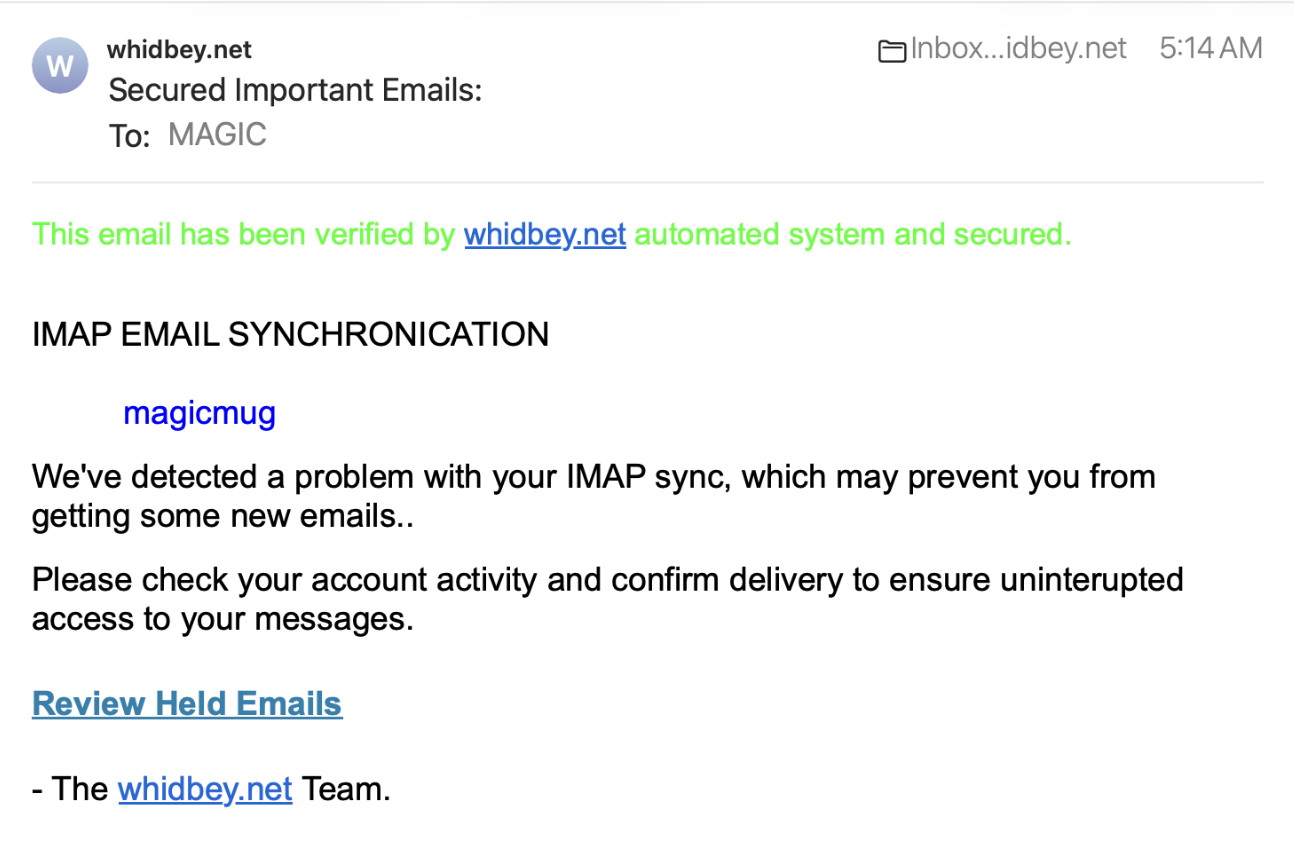Open the whidbey.net sender profile icon
1294x868 pixels.
tap(59, 65)
